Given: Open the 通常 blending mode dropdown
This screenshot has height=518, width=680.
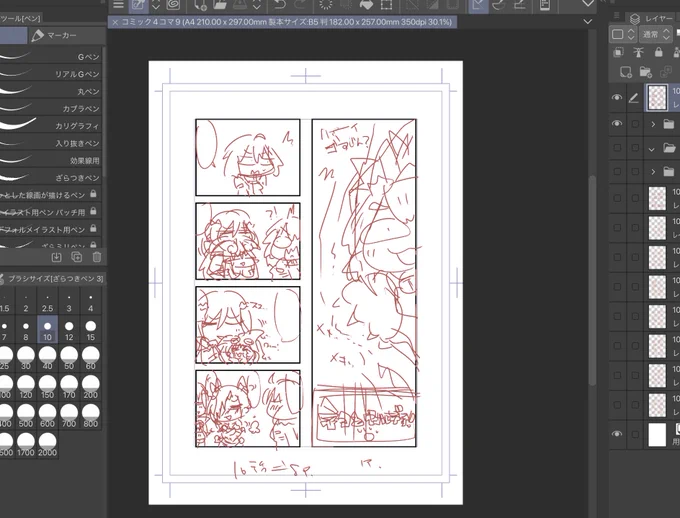Looking at the screenshot, I should (x=656, y=34).
